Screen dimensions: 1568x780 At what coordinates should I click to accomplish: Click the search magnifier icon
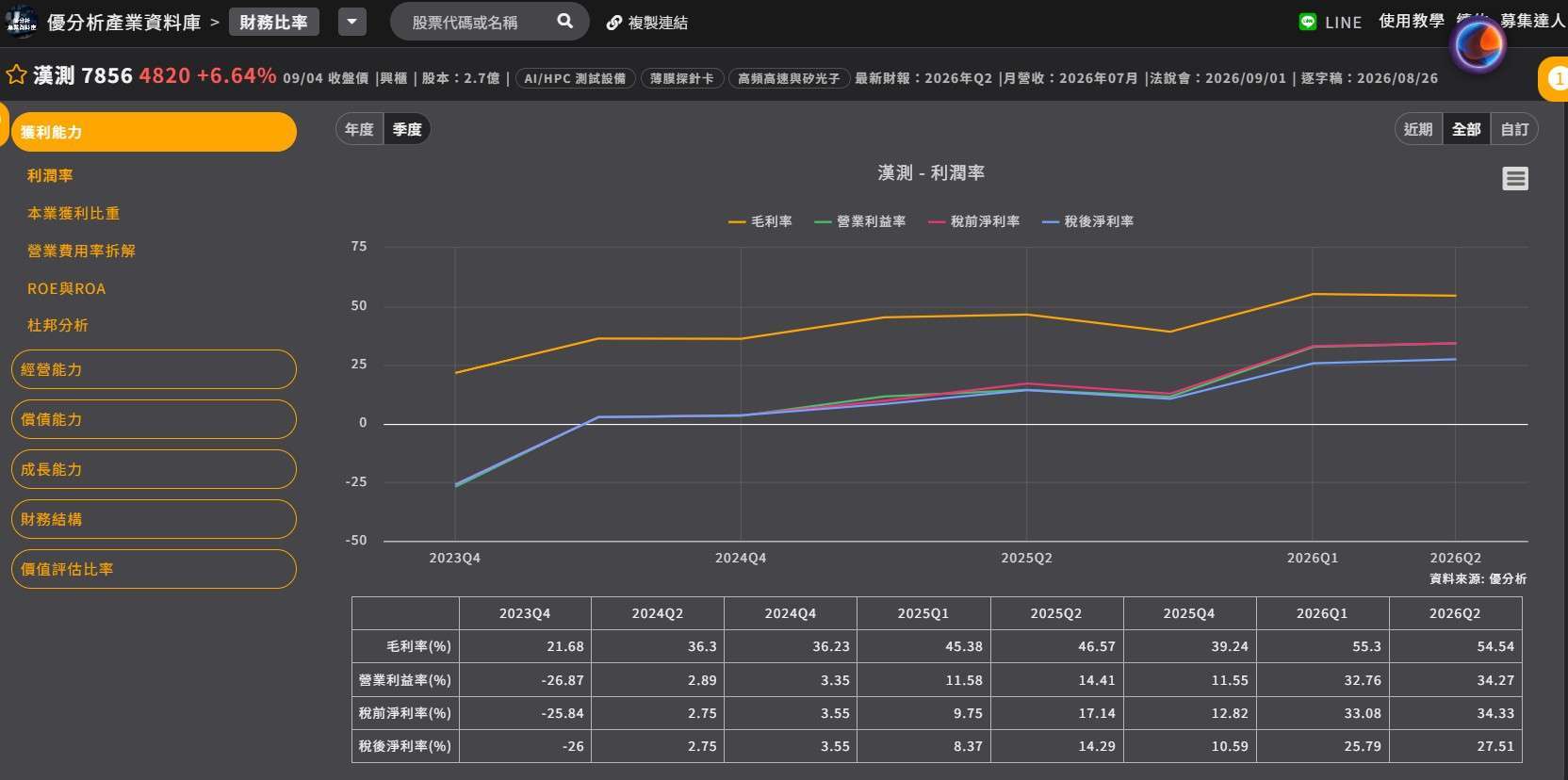pos(564,21)
